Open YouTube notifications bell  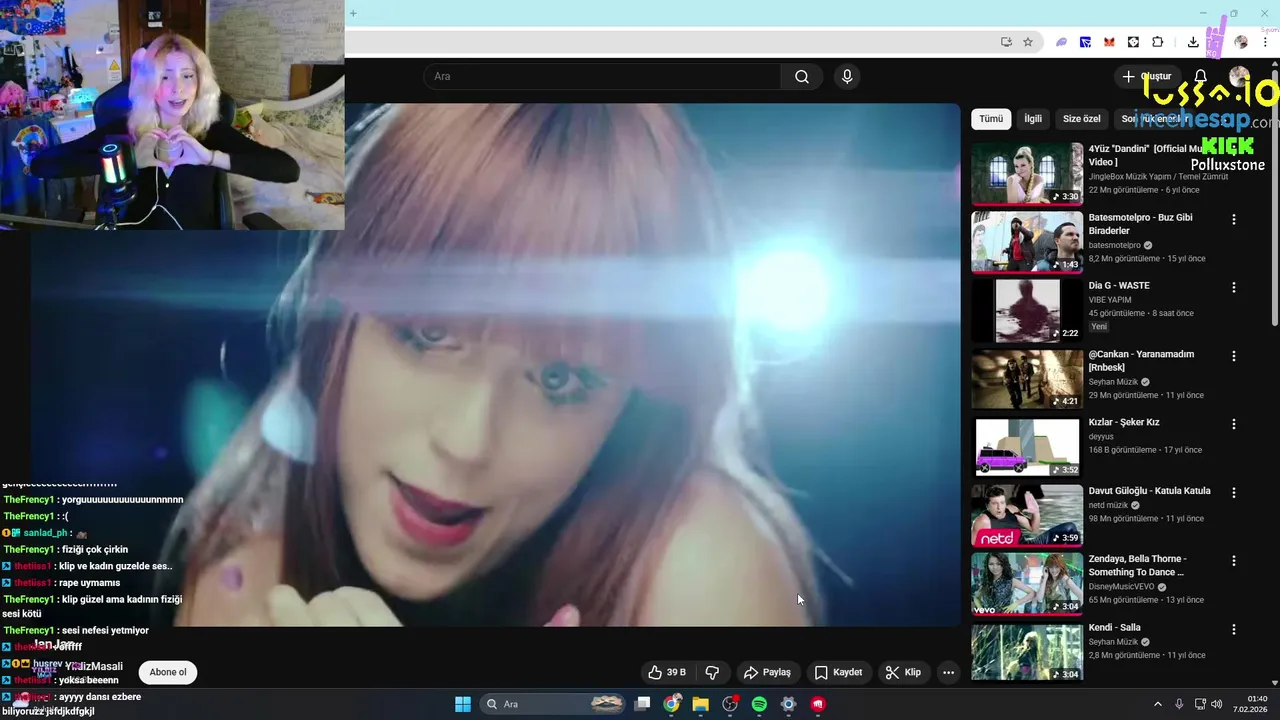click(x=1201, y=77)
